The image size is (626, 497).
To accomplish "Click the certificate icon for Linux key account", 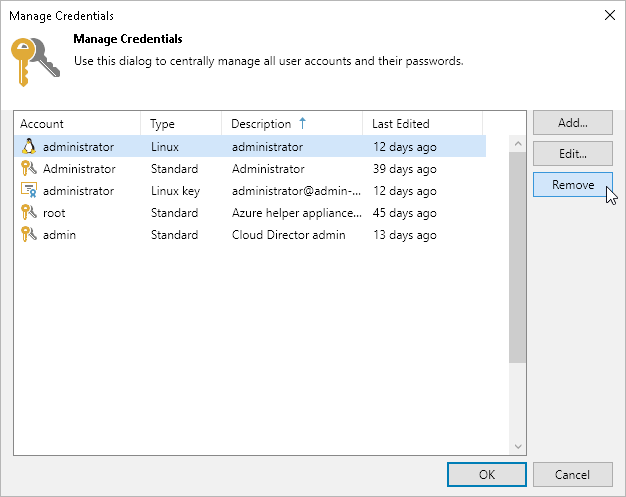I will click(29, 190).
